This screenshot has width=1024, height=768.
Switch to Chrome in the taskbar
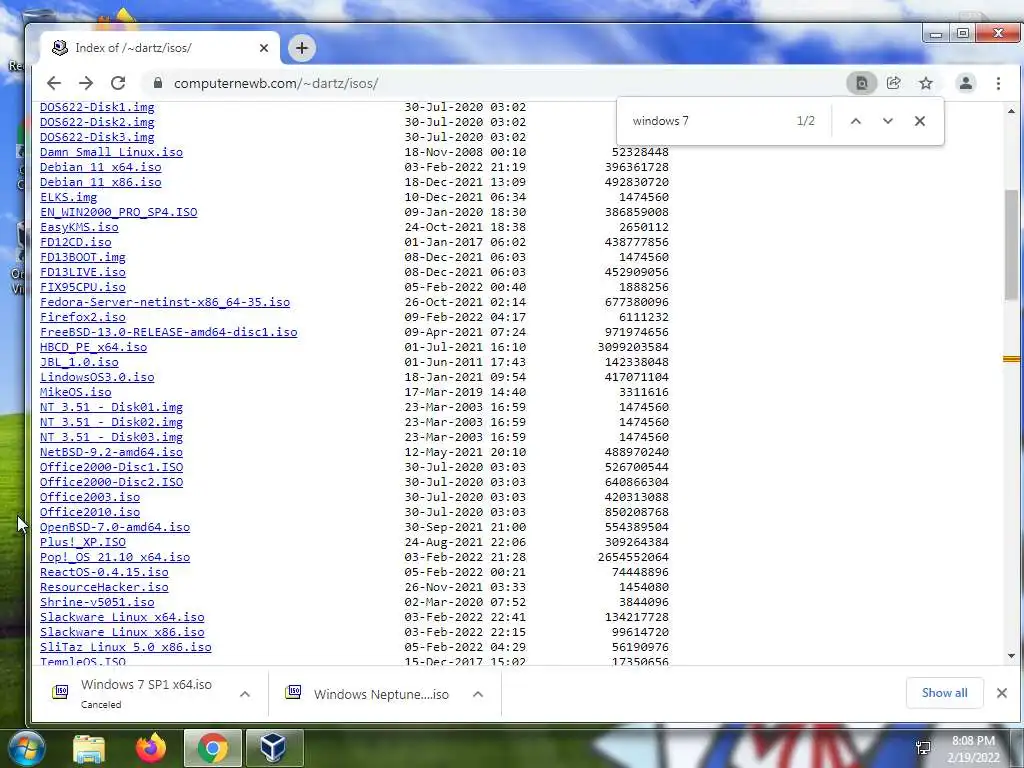(212, 748)
